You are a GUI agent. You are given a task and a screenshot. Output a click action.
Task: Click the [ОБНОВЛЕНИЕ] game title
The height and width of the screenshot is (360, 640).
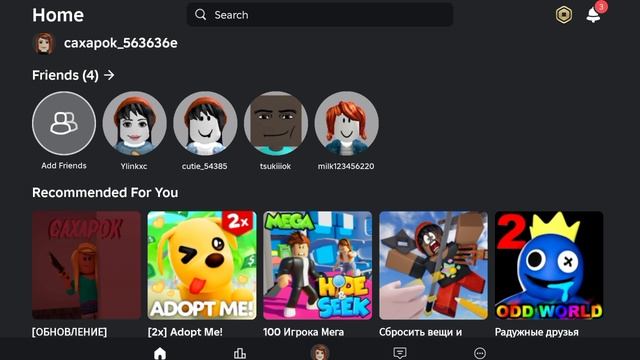(69, 332)
